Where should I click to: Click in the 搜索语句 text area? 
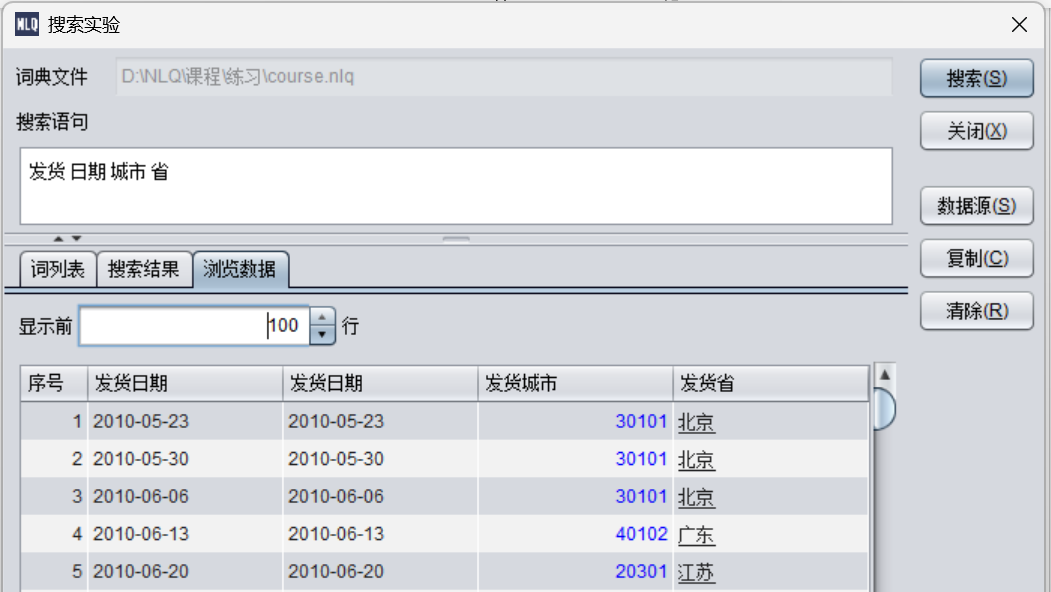coord(456,186)
